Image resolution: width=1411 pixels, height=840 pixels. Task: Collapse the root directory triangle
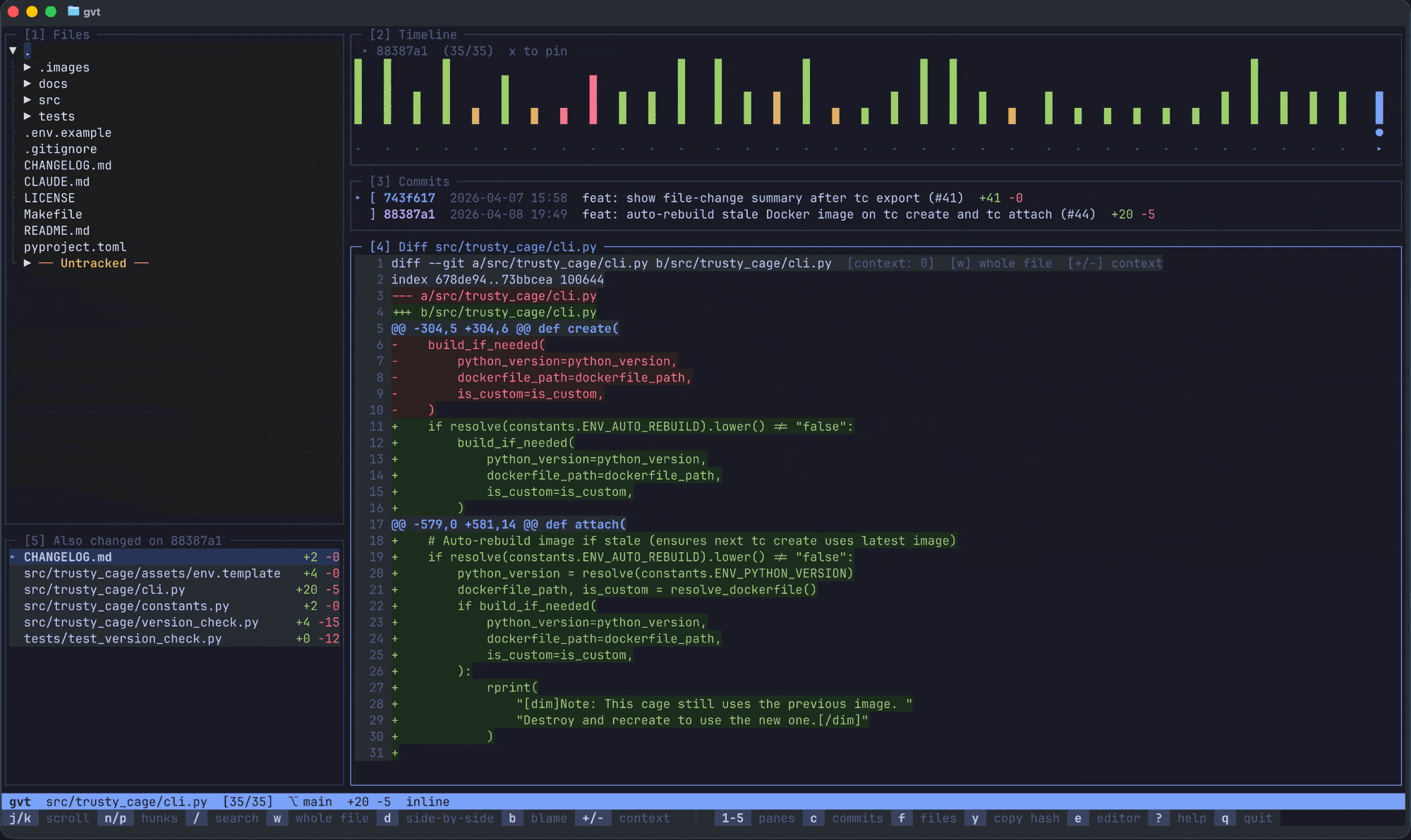[x=13, y=51]
